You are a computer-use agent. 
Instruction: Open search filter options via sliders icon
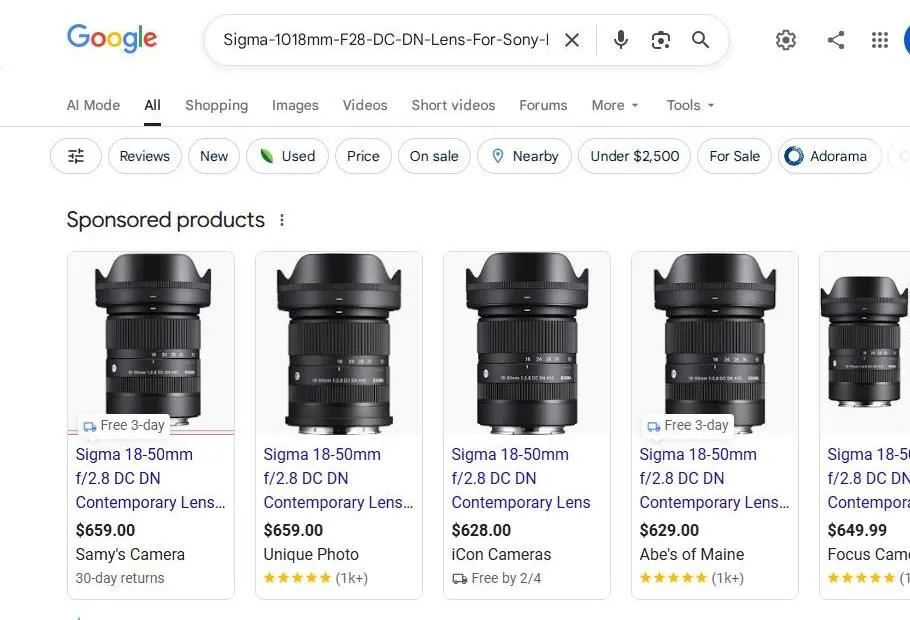pos(75,156)
